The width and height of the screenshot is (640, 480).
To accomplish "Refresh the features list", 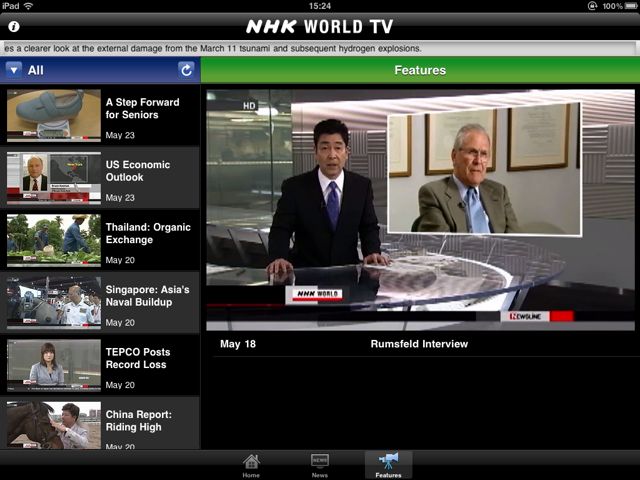I will click(187, 70).
